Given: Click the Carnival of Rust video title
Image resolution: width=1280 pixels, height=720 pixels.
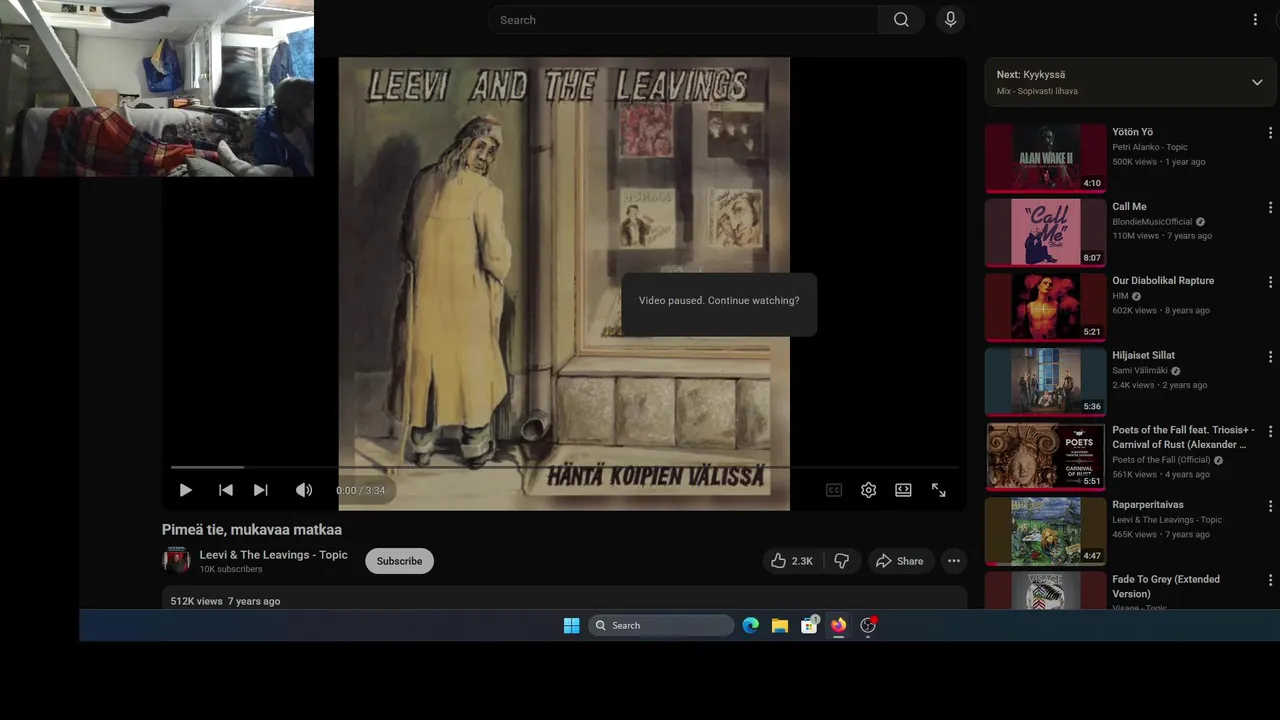Looking at the screenshot, I should (1183, 437).
